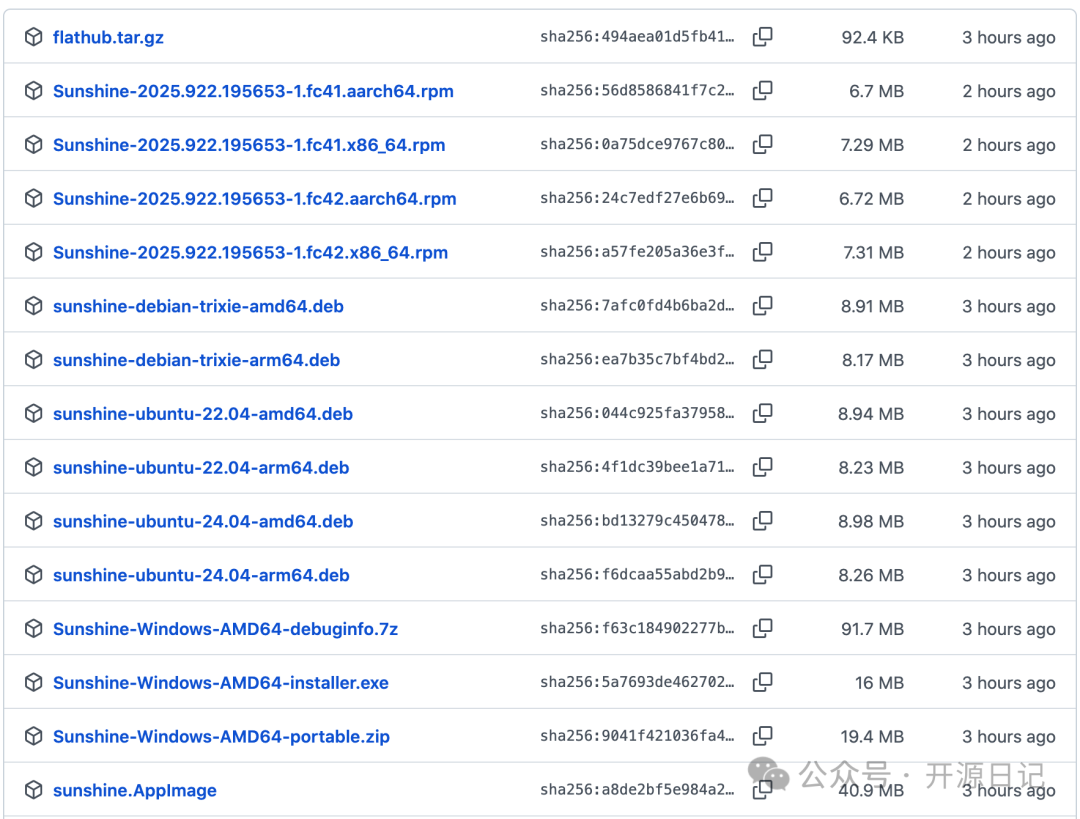The height and width of the screenshot is (819, 1080).
Task: Copy hash for sunshine-ubuntu-22.04-arm64.deb
Action: (762, 467)
